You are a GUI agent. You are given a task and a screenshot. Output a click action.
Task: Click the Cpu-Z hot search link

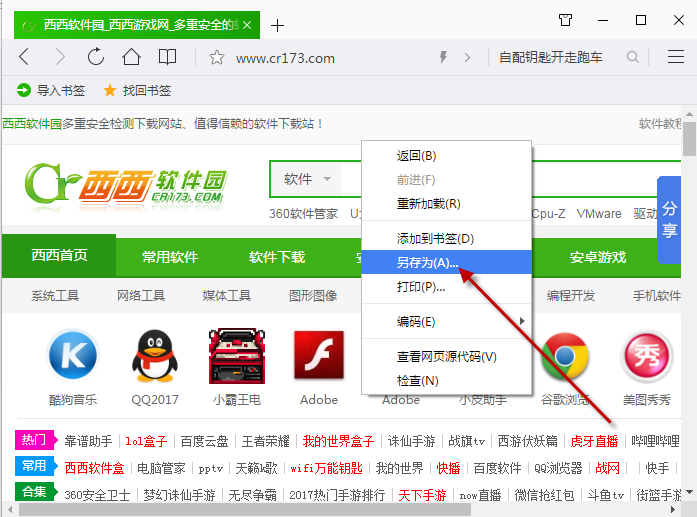549,214
